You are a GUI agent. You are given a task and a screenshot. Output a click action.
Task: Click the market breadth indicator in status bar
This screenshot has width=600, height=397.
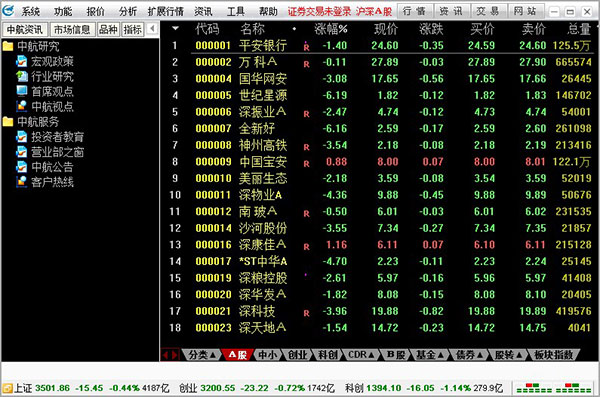[554, 388]
